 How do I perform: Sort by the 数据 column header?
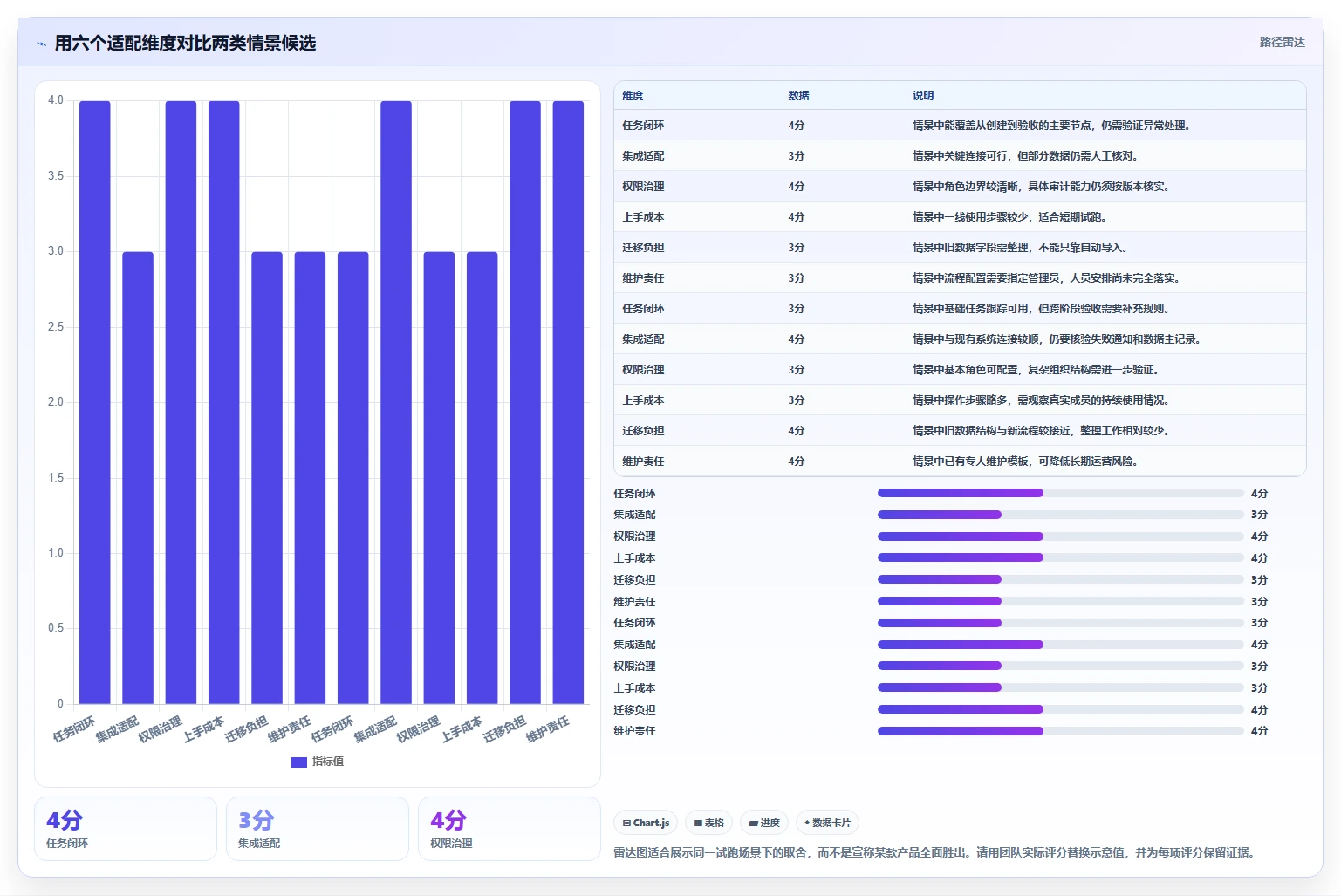798,96
